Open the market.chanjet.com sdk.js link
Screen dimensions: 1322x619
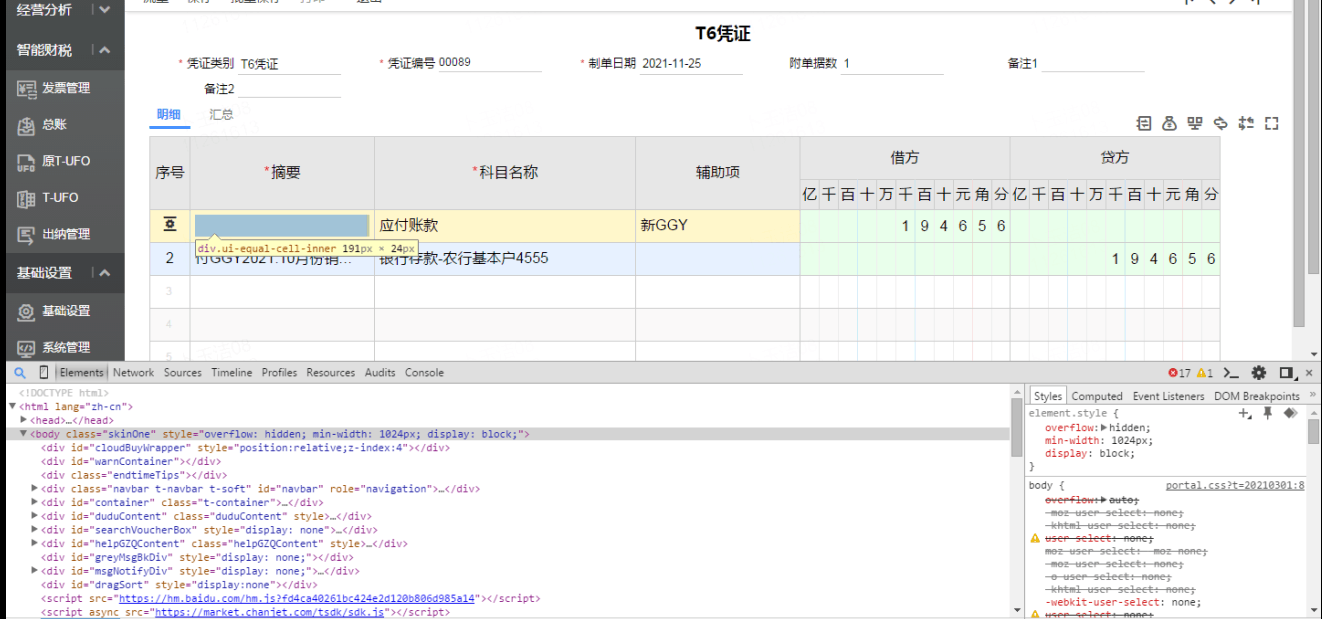270,612
